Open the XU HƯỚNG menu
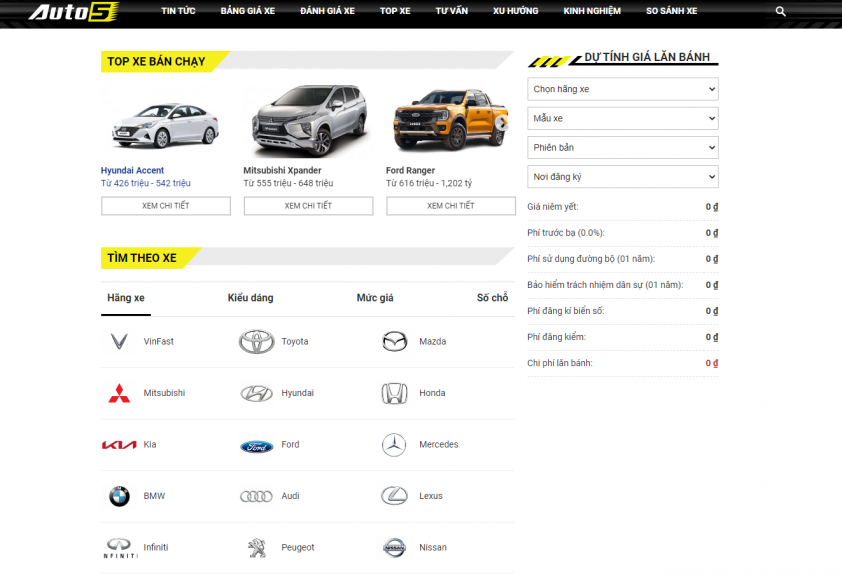 [x=516, y=11]
